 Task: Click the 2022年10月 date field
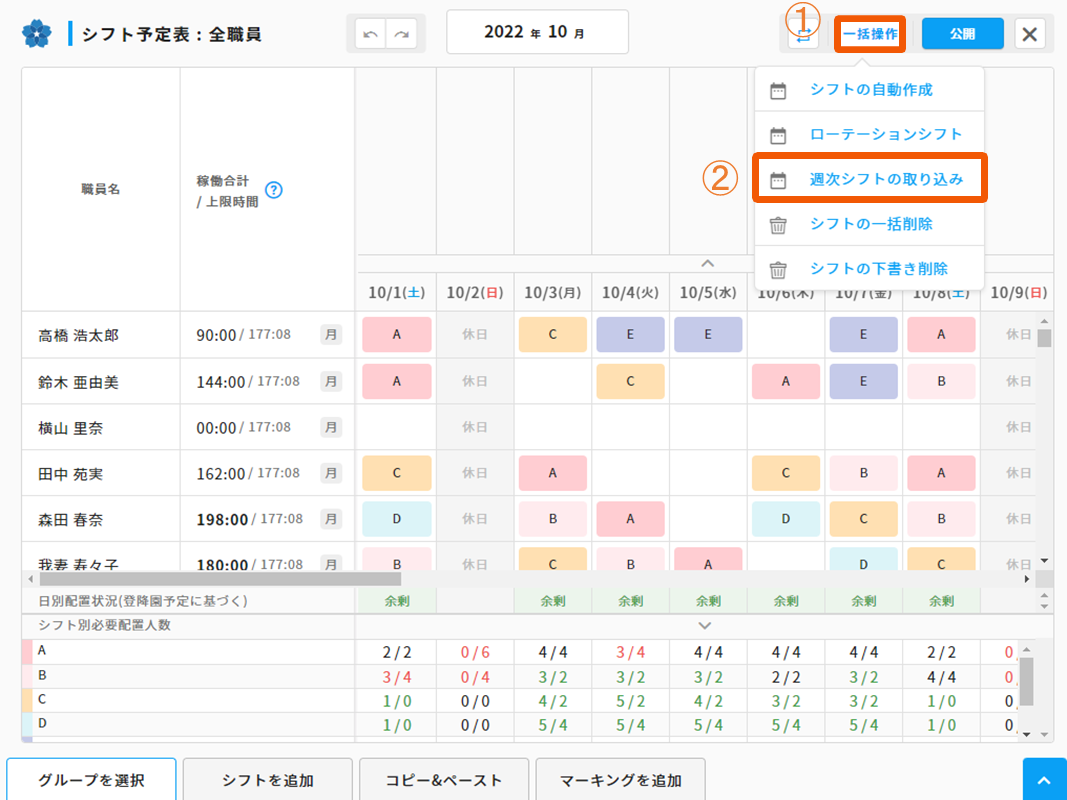(537, 32)
